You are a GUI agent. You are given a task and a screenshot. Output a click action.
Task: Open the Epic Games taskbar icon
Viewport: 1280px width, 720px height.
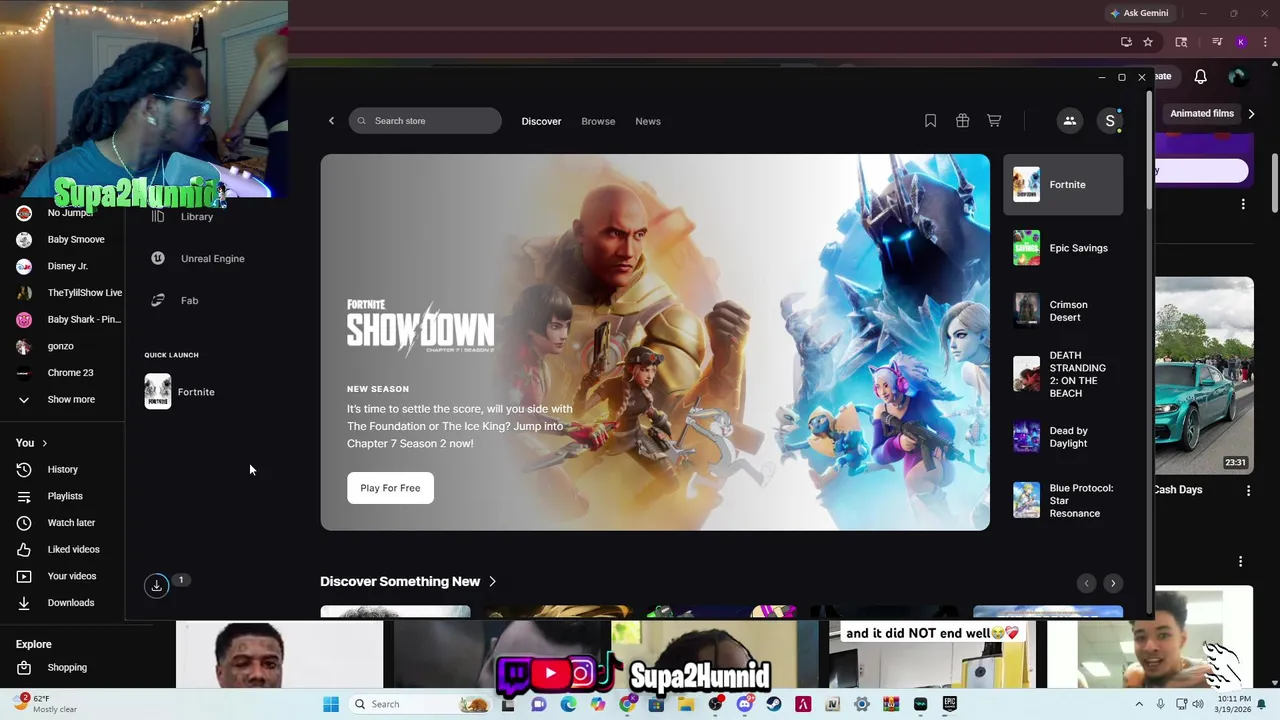(949, 704)
